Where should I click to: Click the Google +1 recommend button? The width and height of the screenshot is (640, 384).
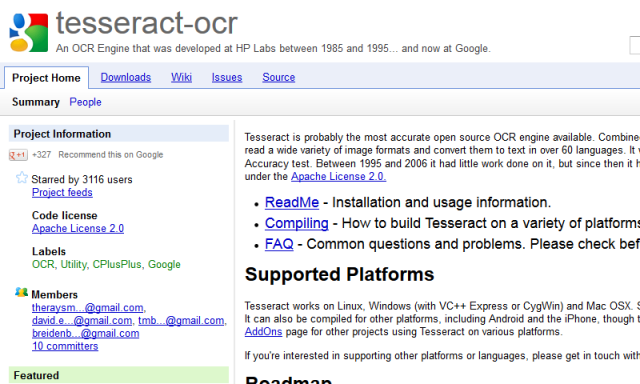[x=18, y=155]
